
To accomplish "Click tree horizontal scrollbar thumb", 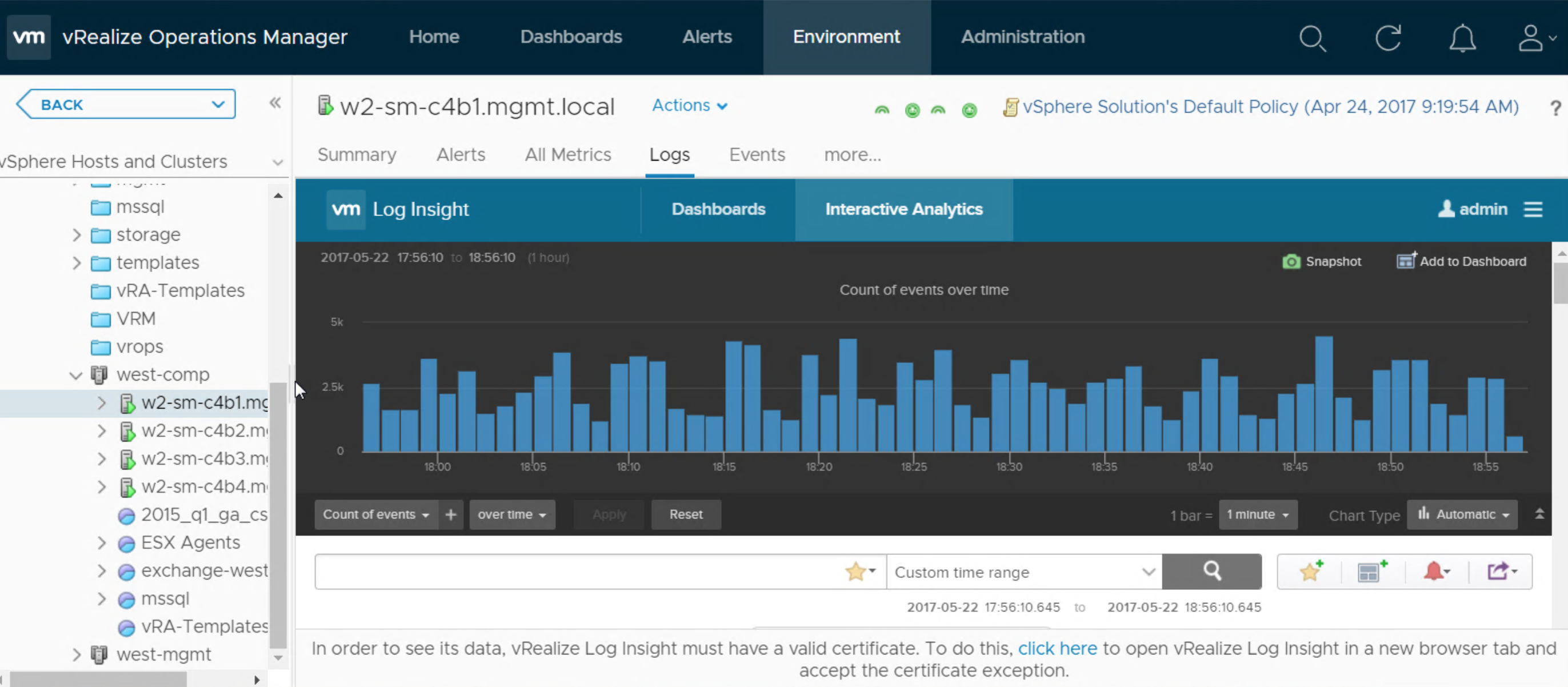I will pos(97,678).
